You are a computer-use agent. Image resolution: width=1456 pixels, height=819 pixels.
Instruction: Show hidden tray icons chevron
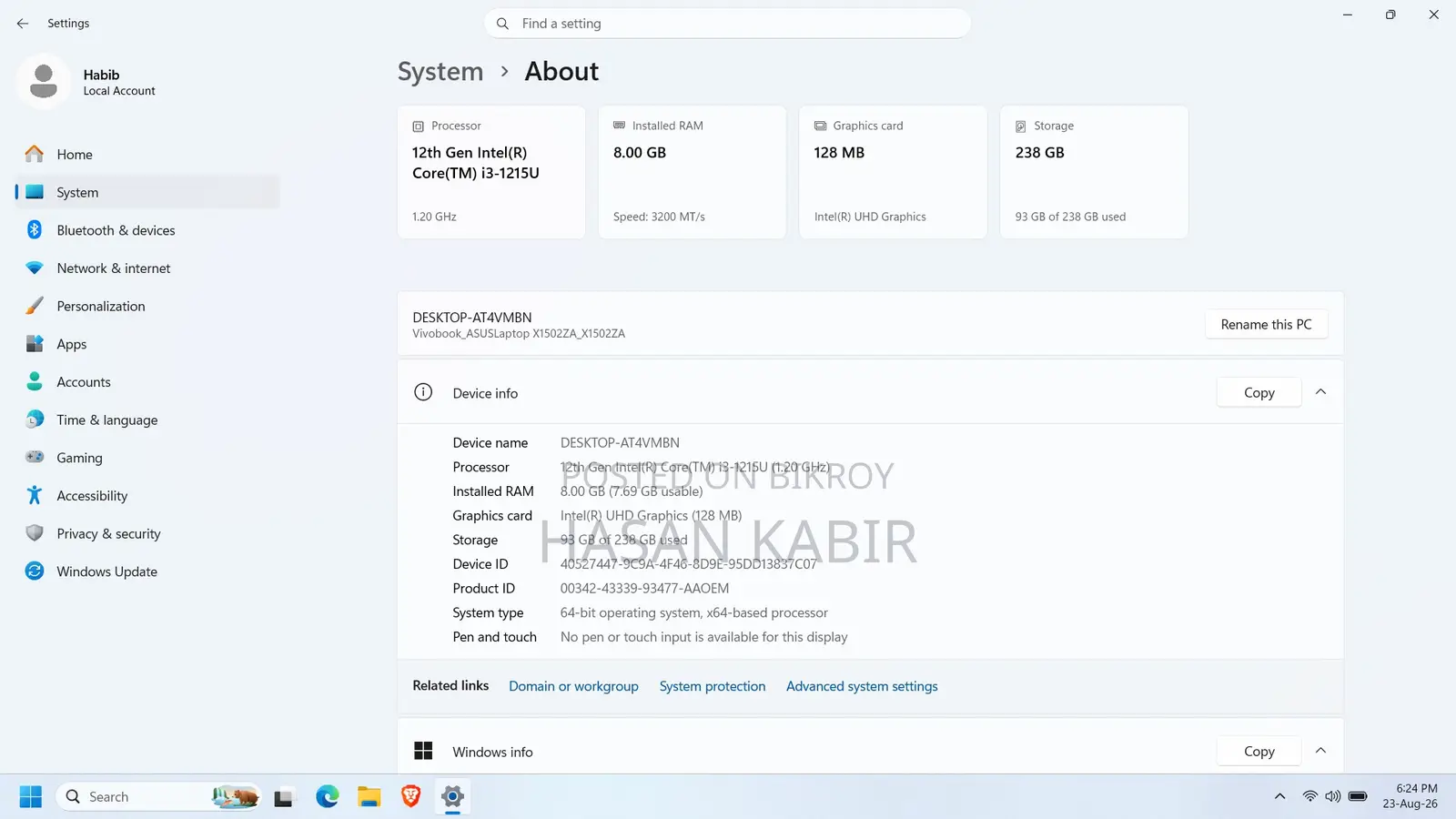click(1279, 796)
